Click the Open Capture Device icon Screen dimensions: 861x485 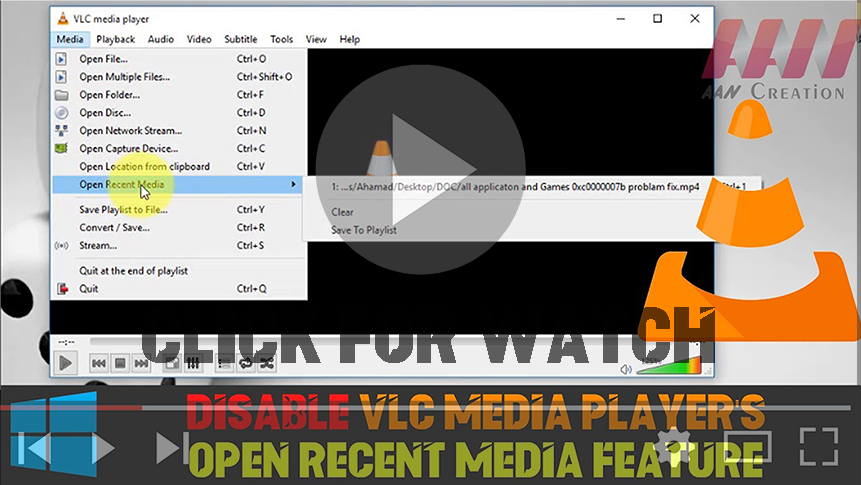[x=60, y=149]
